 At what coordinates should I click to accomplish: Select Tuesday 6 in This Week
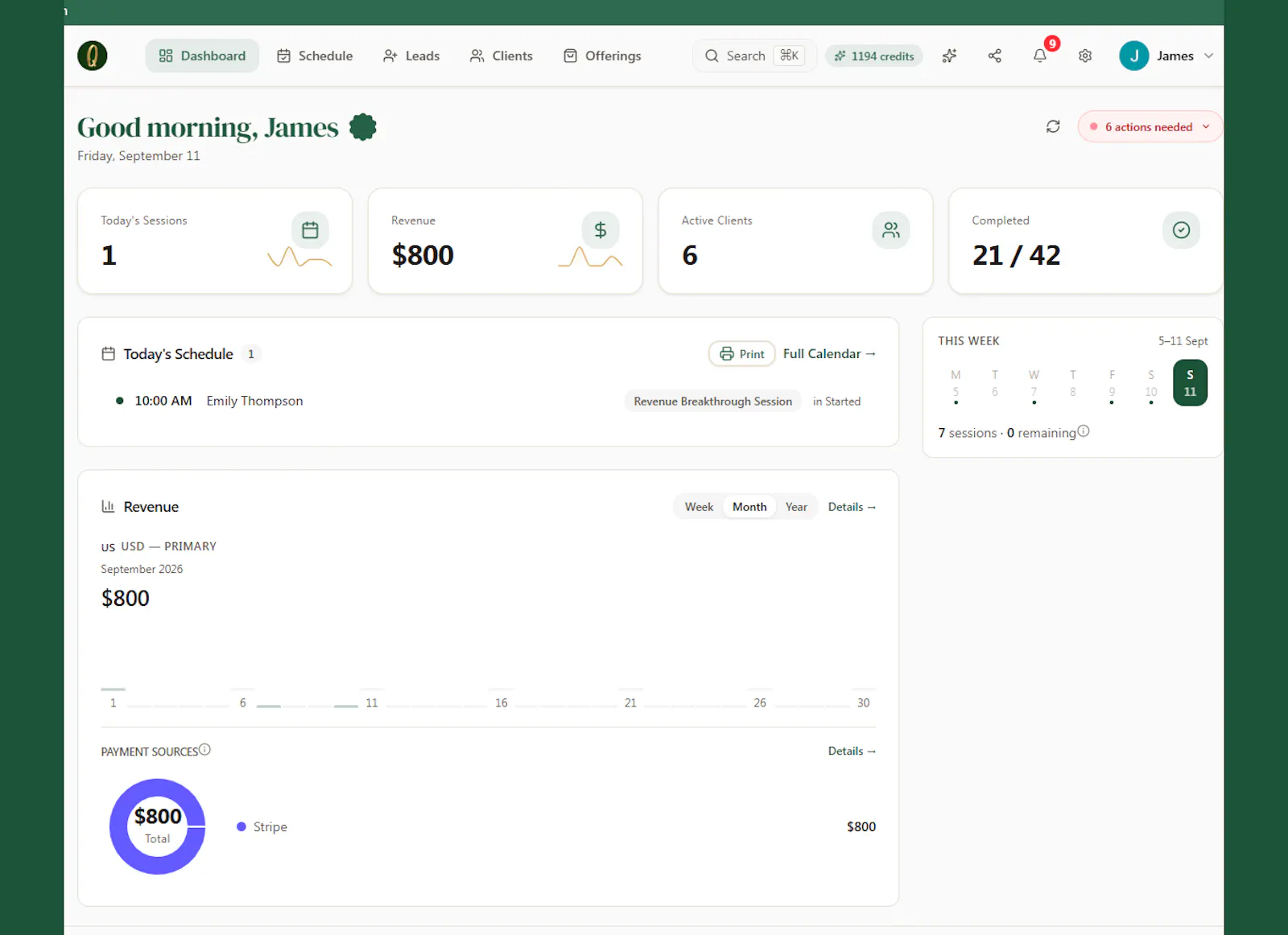pyautogui.click(x=995, y=383)
